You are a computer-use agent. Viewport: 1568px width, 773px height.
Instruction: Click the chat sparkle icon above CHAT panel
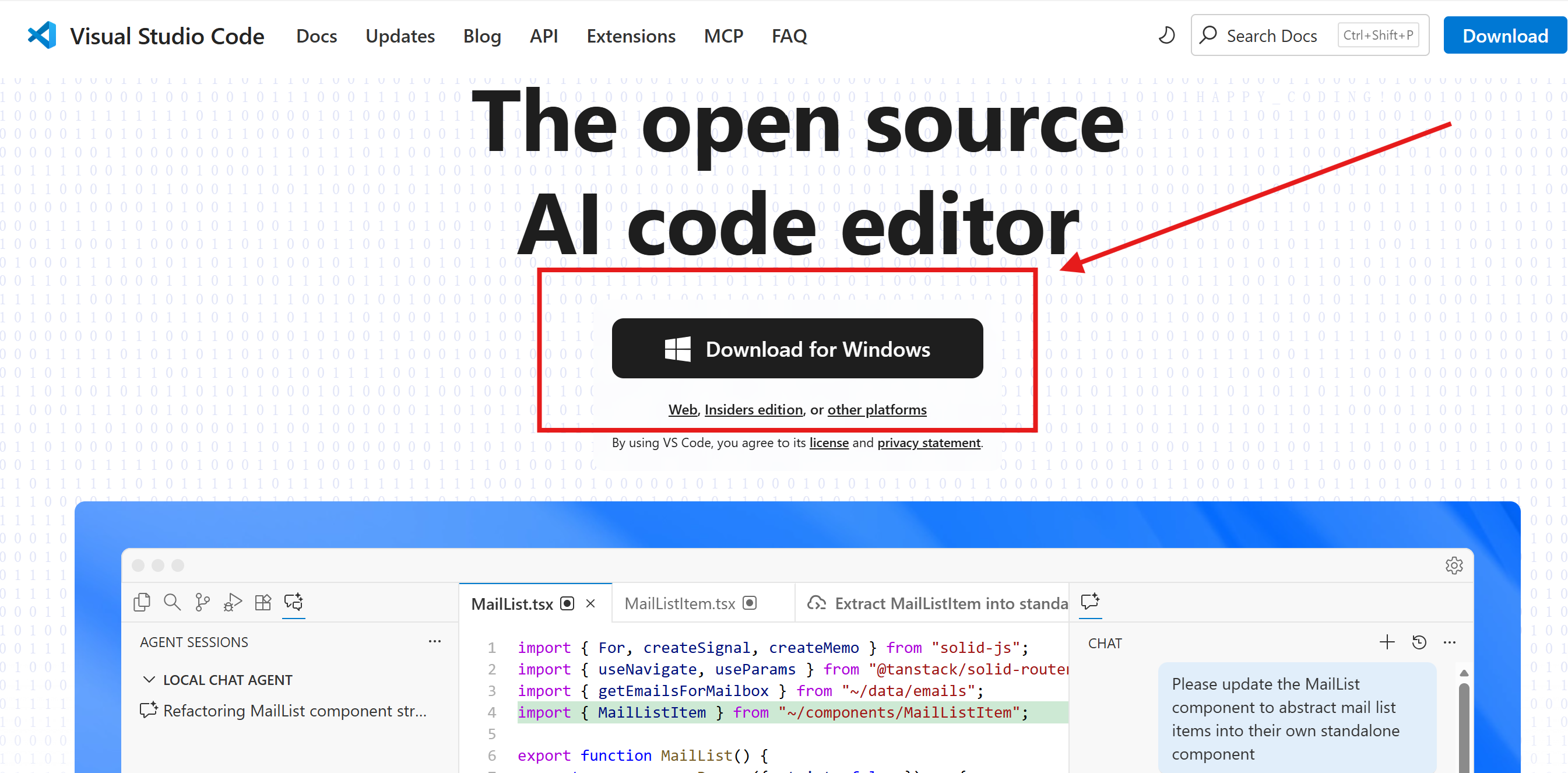1090,602
